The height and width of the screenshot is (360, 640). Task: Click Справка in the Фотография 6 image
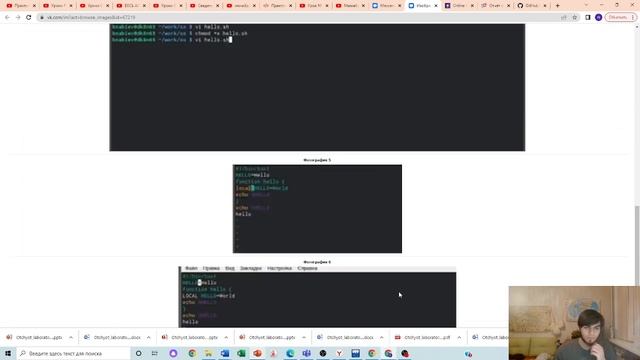pos(307,269)
